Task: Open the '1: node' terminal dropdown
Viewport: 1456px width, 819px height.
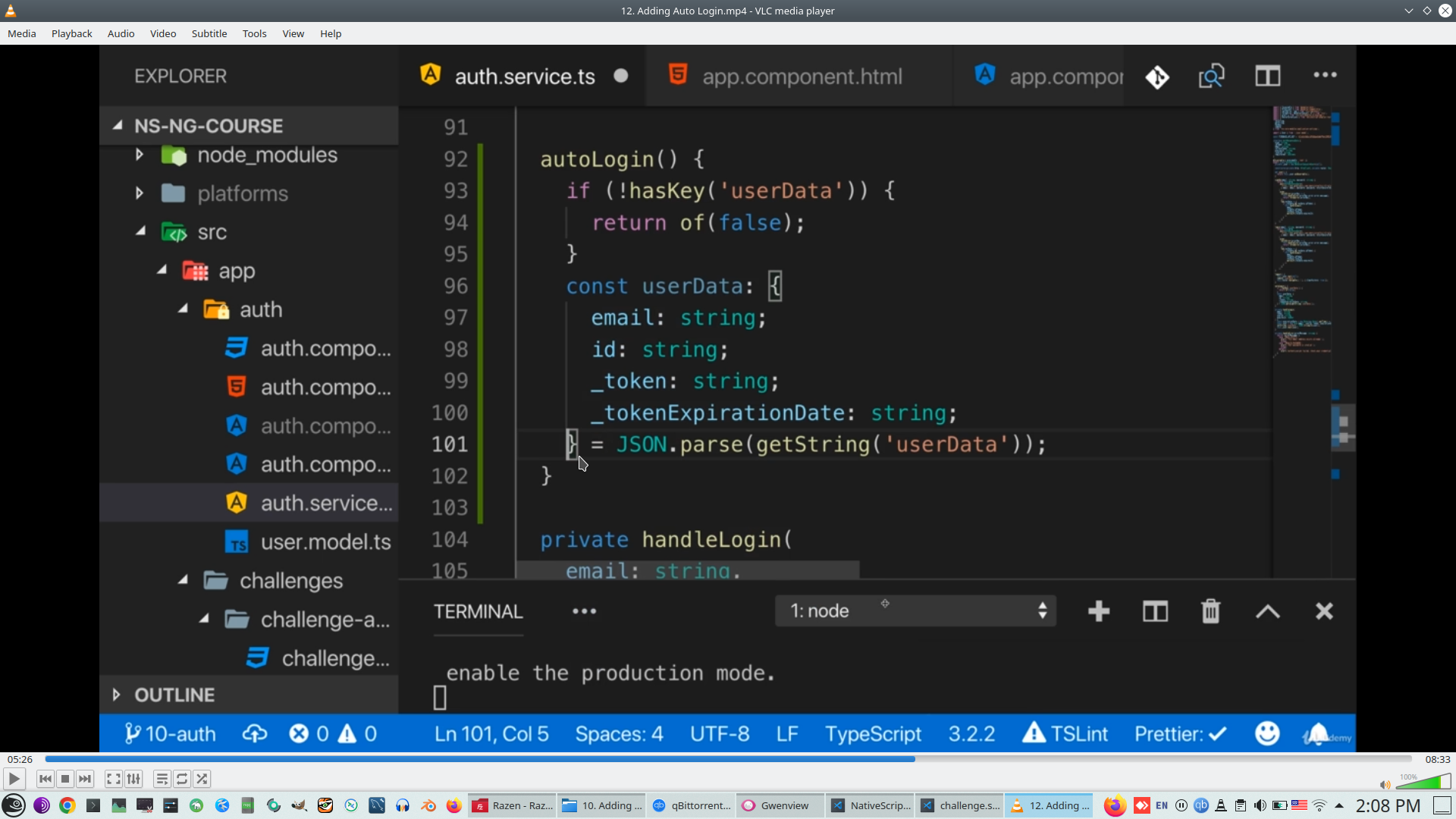Action: point(915,611)
